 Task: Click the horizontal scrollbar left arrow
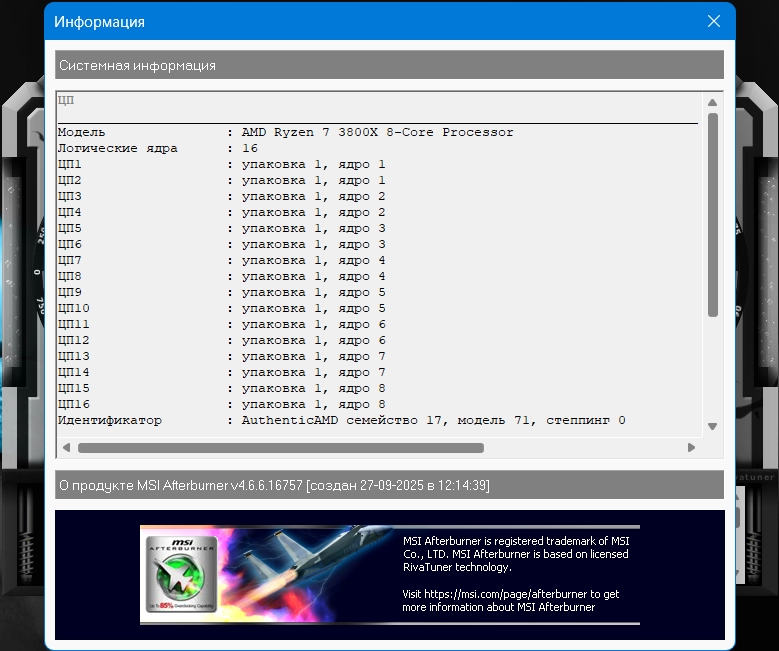tap(66, 448)
